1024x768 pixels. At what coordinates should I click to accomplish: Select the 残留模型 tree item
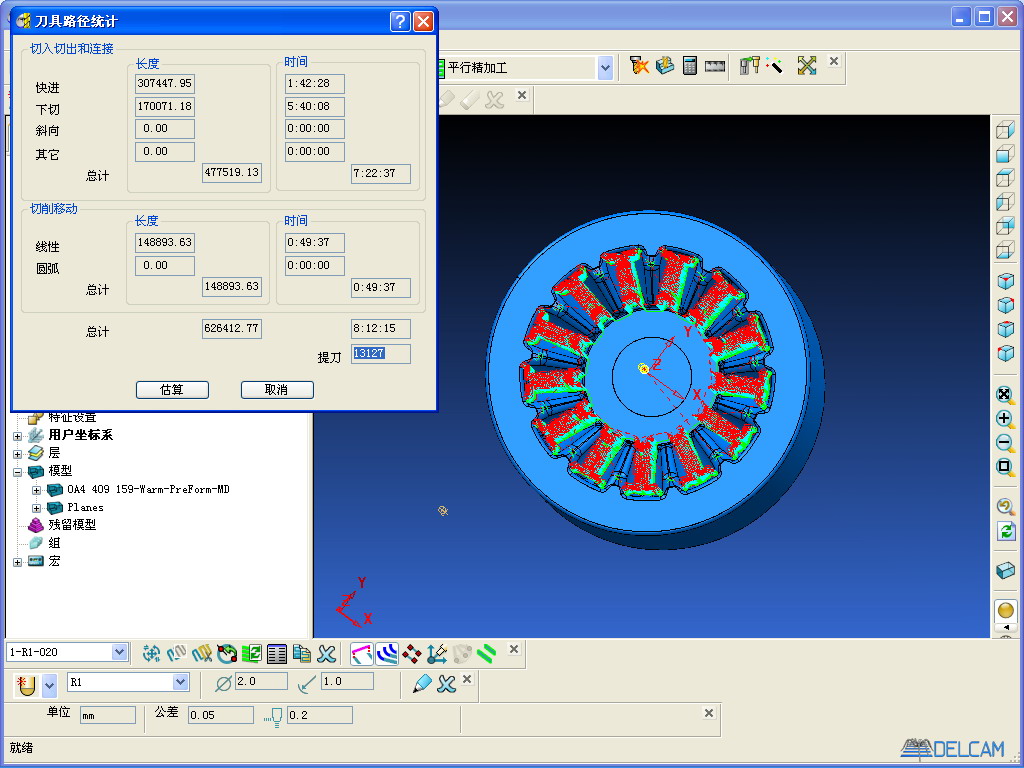point(72,525)
